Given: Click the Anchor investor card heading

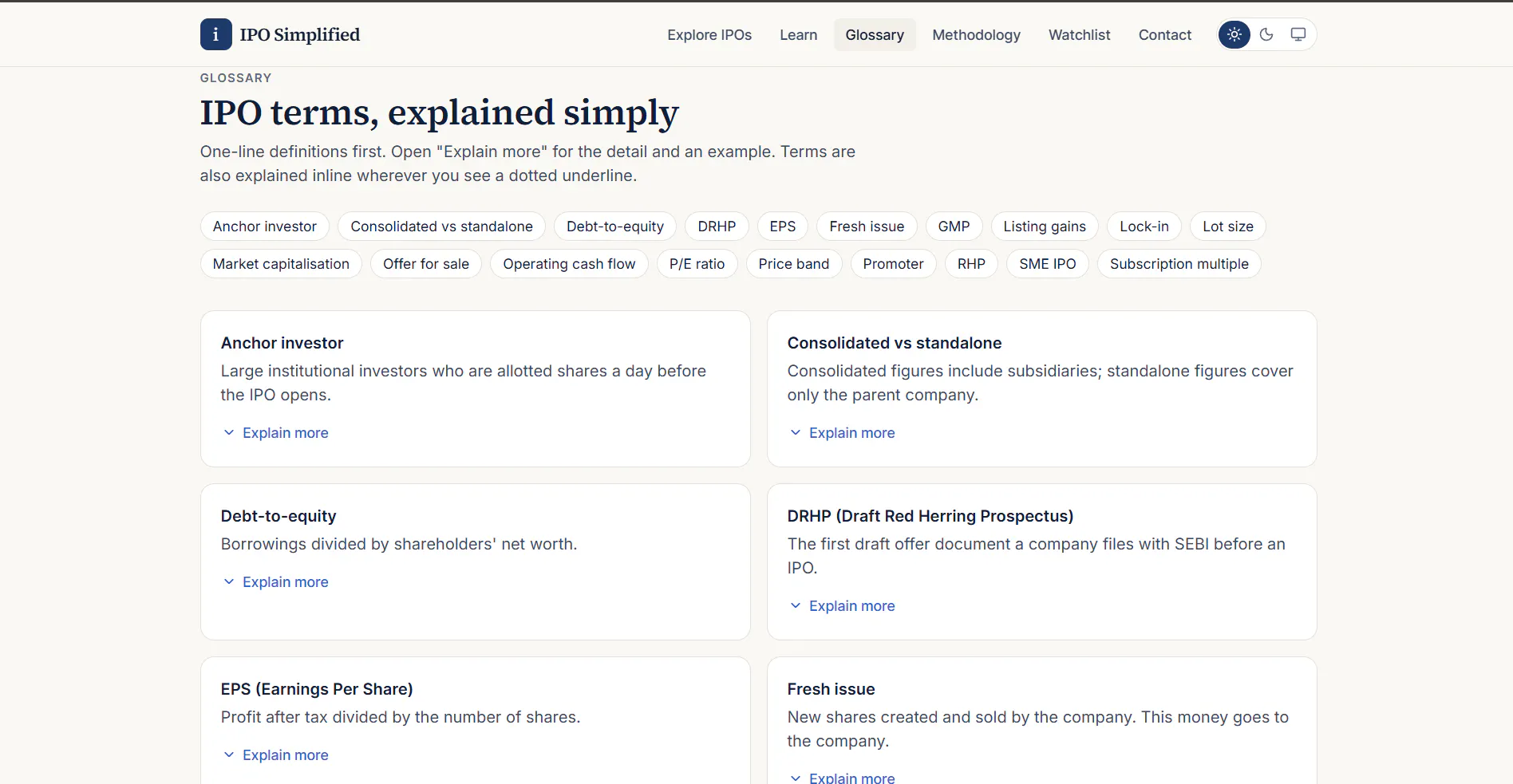Looking at the screenshot, I should tap(282, 343).
